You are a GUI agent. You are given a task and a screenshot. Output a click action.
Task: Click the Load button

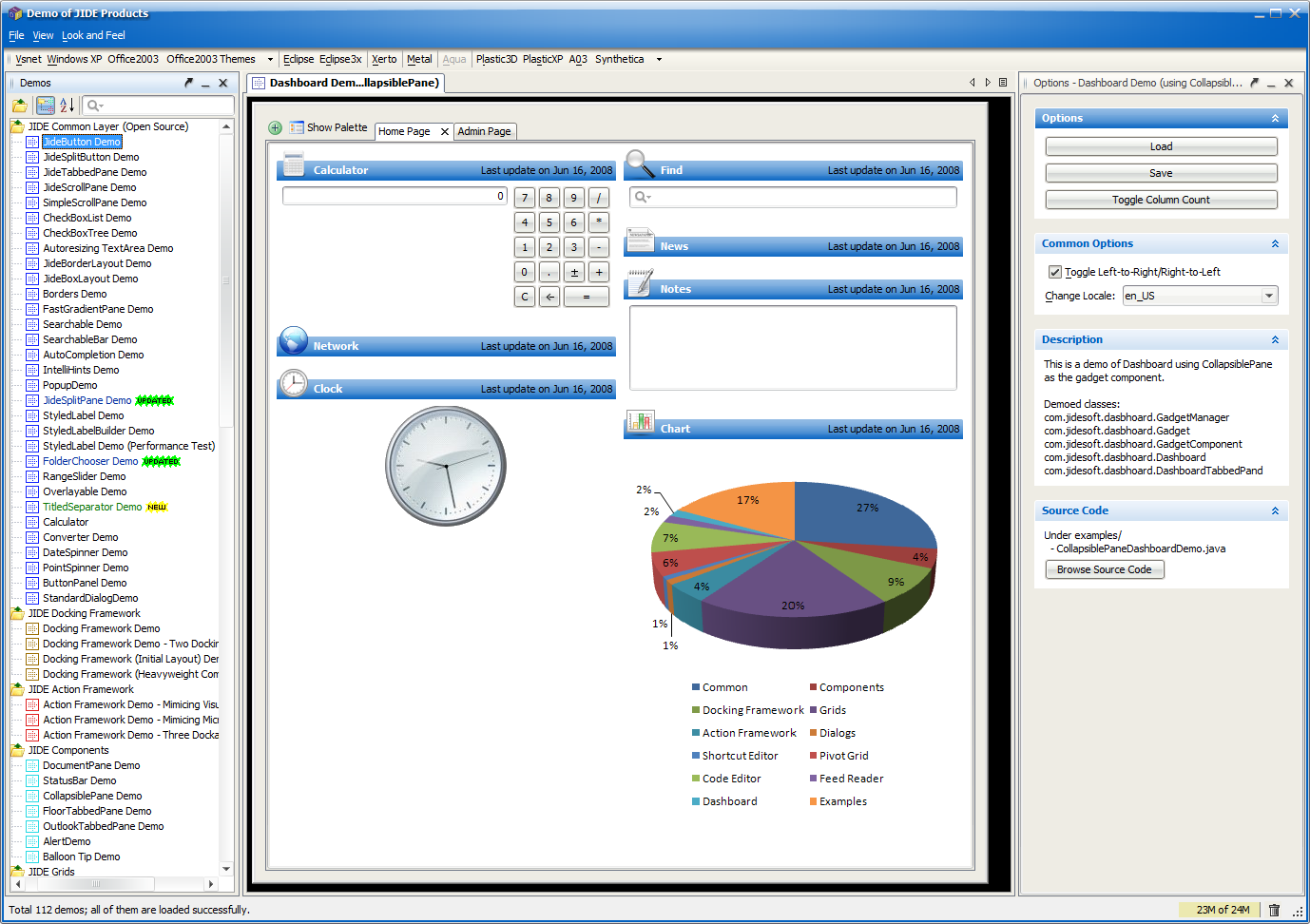(x=1161, y=146)
